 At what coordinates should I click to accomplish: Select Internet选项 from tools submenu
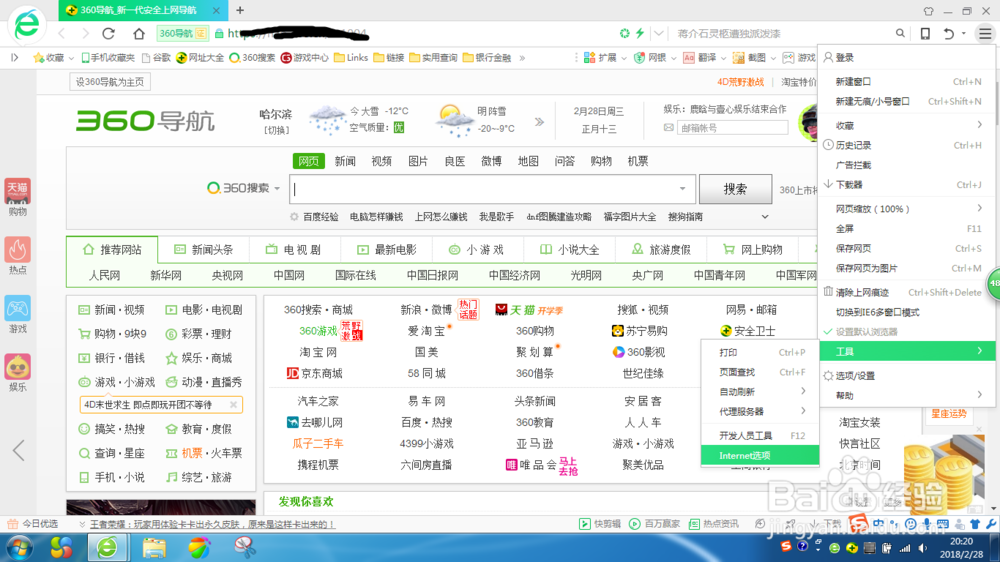click(x=760, y=455)
